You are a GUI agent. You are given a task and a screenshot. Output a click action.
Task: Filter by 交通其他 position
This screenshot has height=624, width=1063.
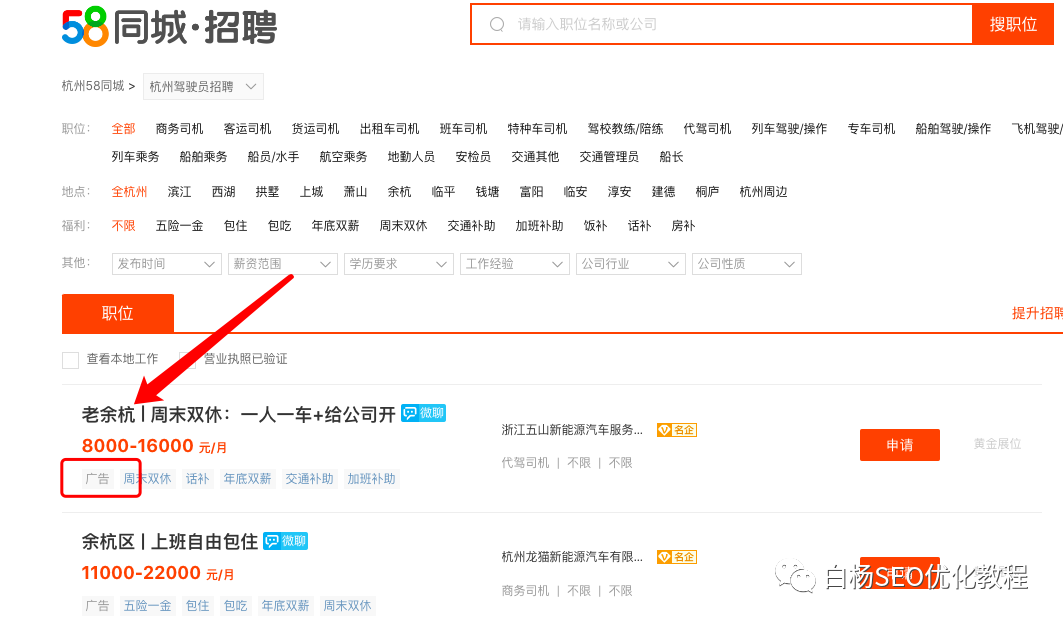(x=535, y=157)
